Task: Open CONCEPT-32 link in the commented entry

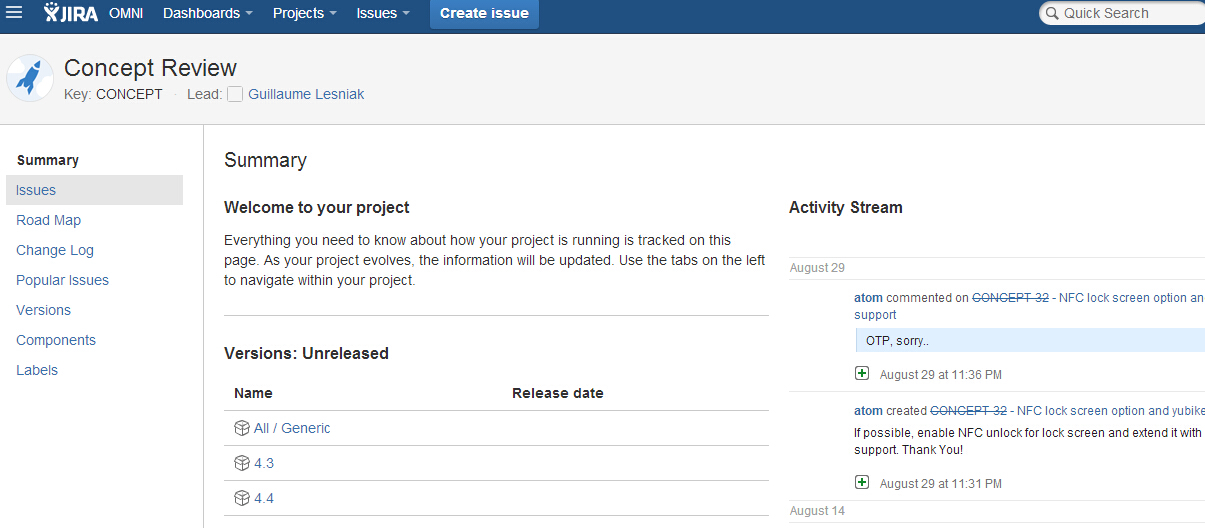Action: coord(1010,298)
